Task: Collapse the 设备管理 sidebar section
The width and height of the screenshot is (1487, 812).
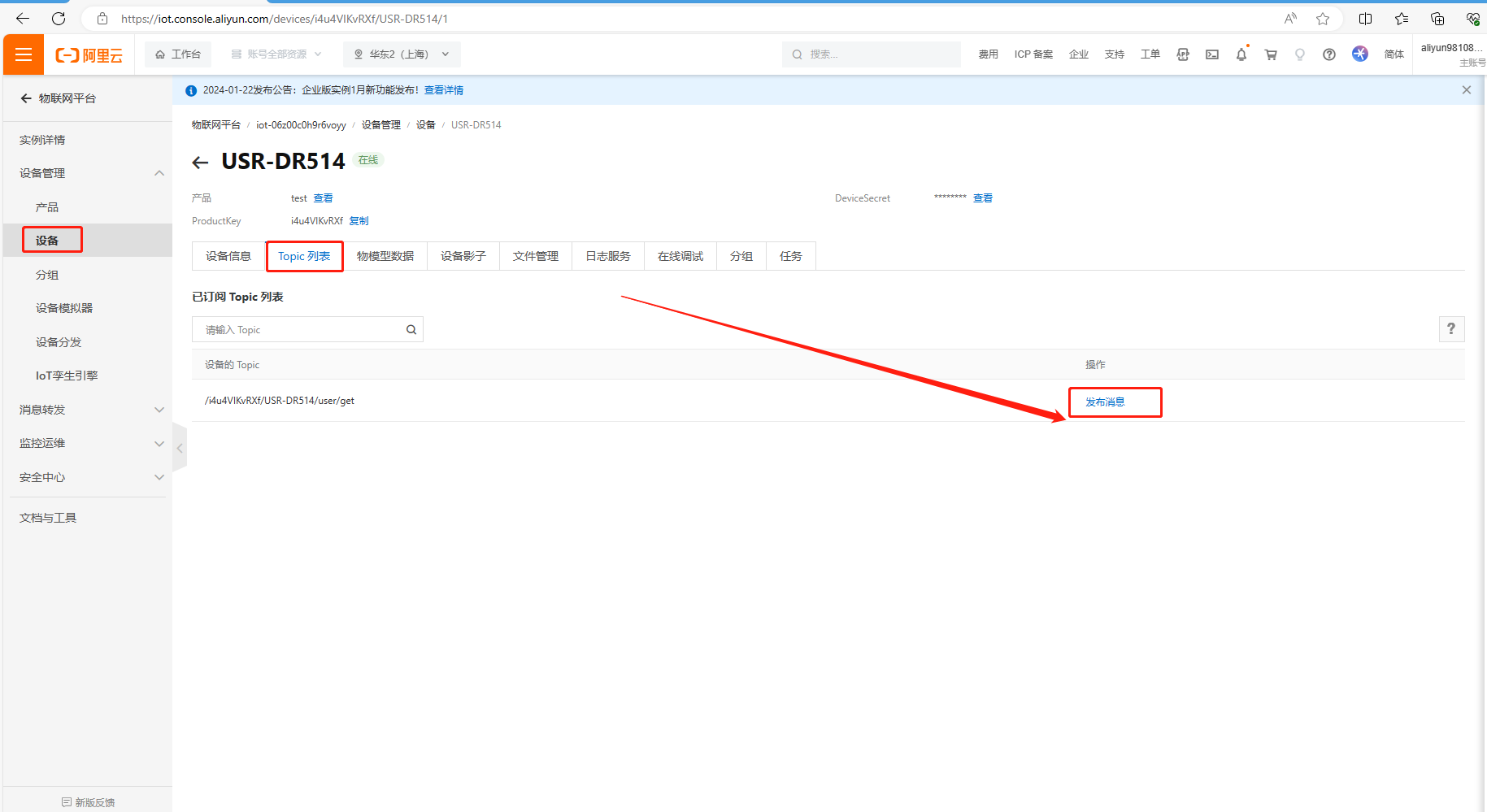Action: pos(159,173)
